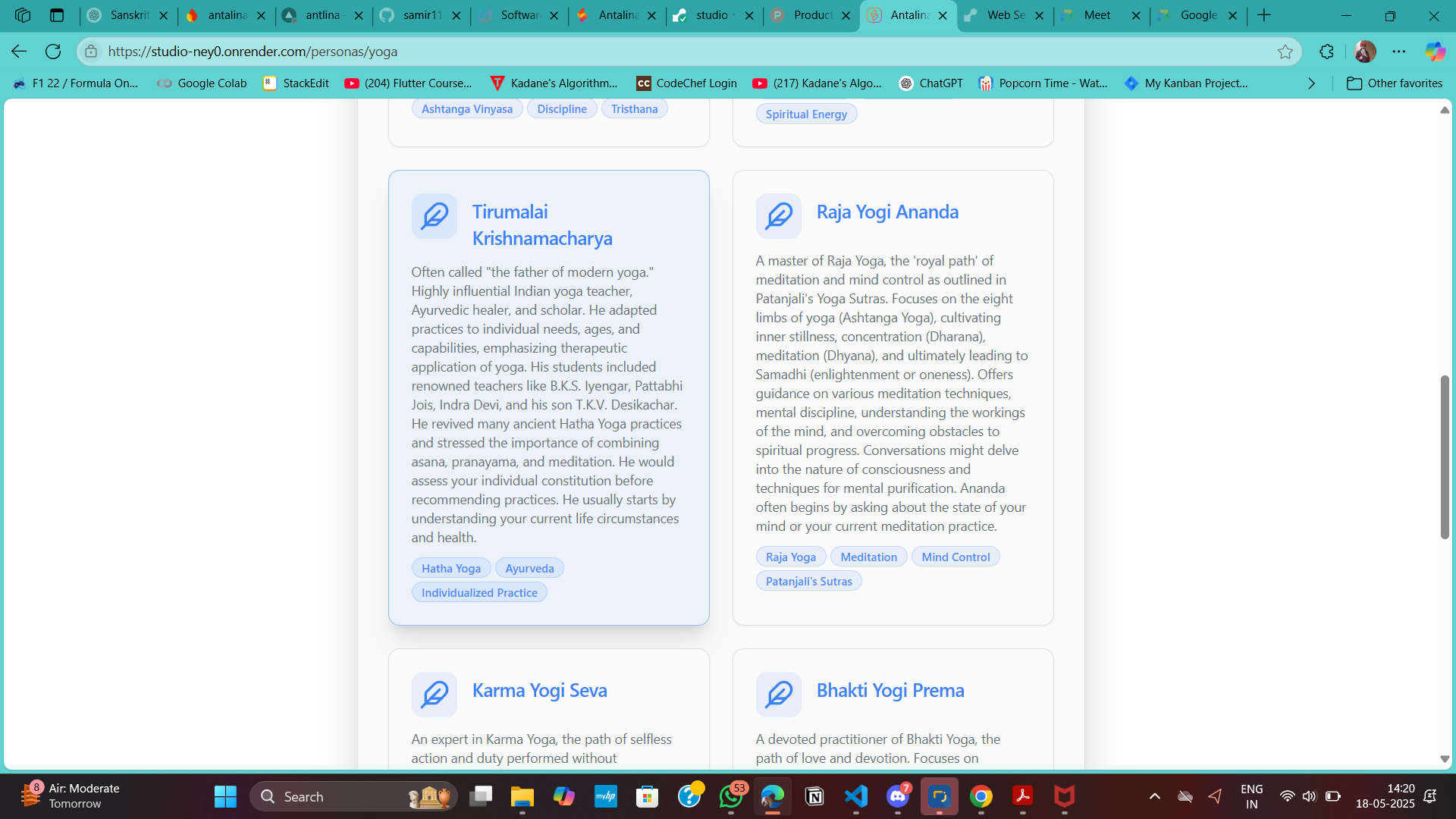Screen dimensions: 1456x819
Task: Open Settings and more ellipsis menu
Action: [x=1398, y=52]
